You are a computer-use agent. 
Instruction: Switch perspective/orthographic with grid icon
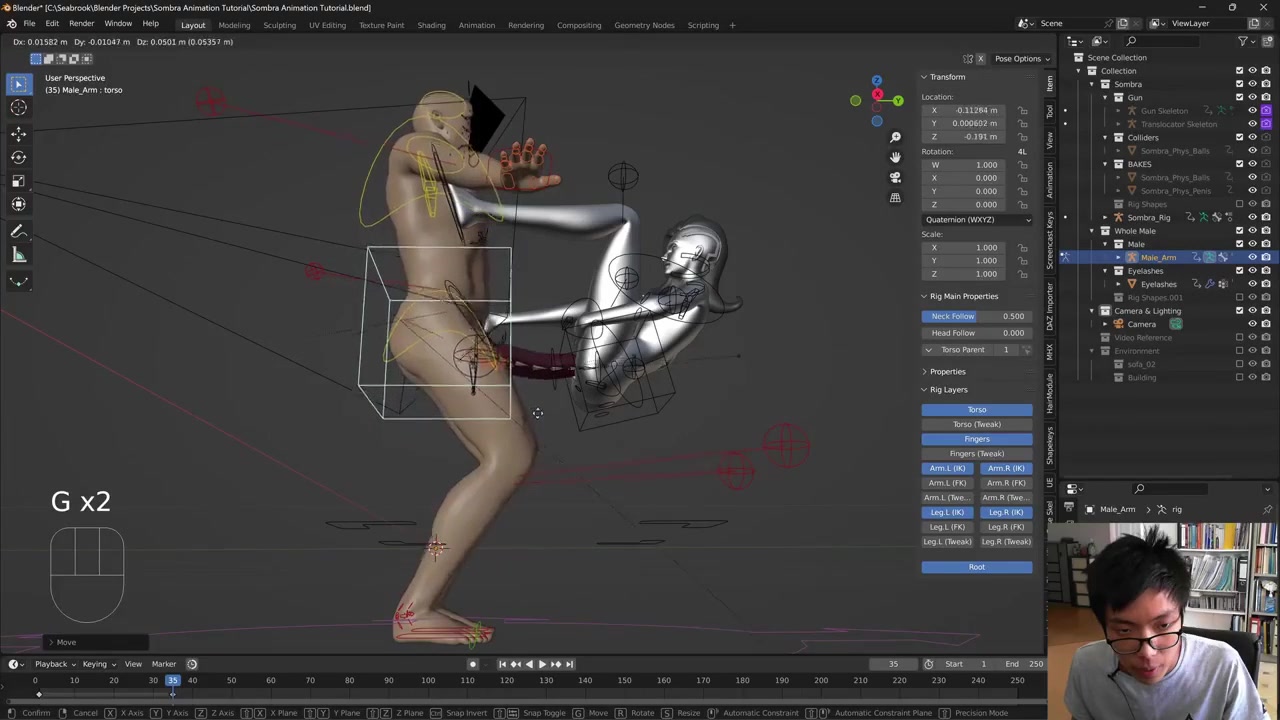click(895, 198)
